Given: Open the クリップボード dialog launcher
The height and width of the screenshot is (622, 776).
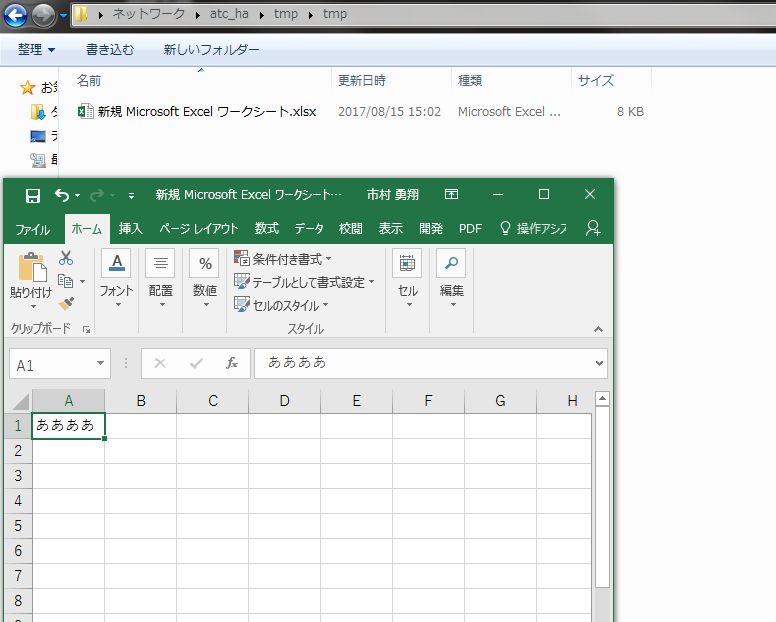Looking at the screenshot, I should coord(87,330).
